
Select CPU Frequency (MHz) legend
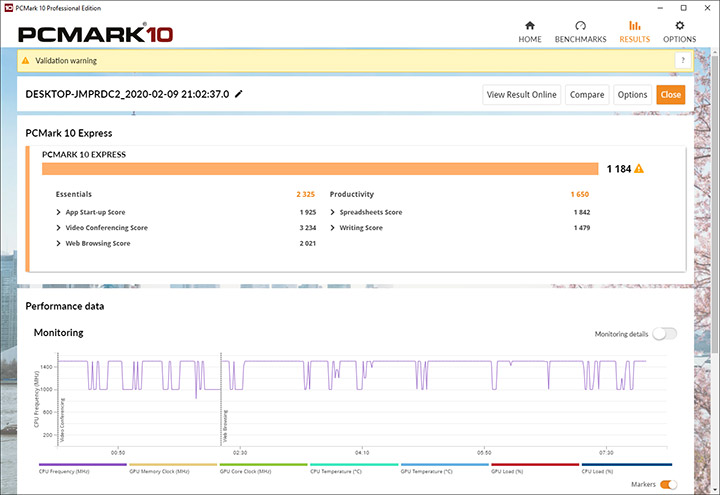tap(83, 468)
